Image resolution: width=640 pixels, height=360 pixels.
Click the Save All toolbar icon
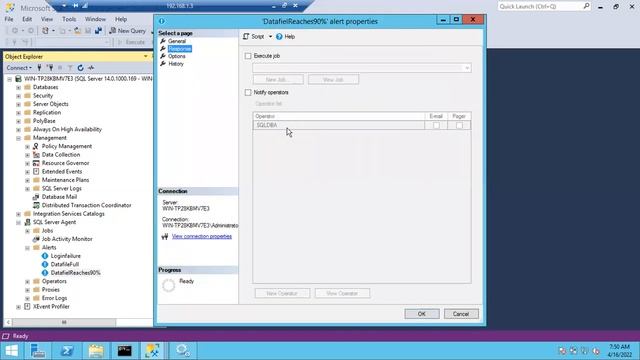(x=98, y=31)
